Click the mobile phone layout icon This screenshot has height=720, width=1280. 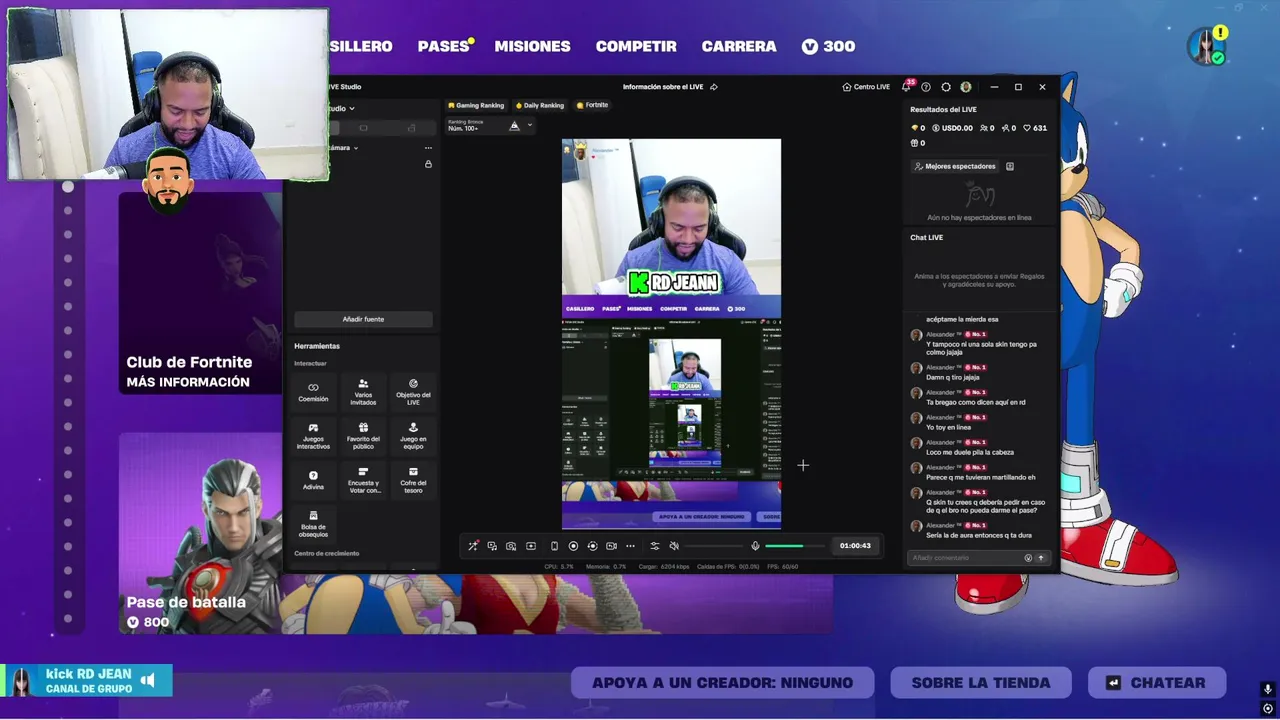(554, 546)
